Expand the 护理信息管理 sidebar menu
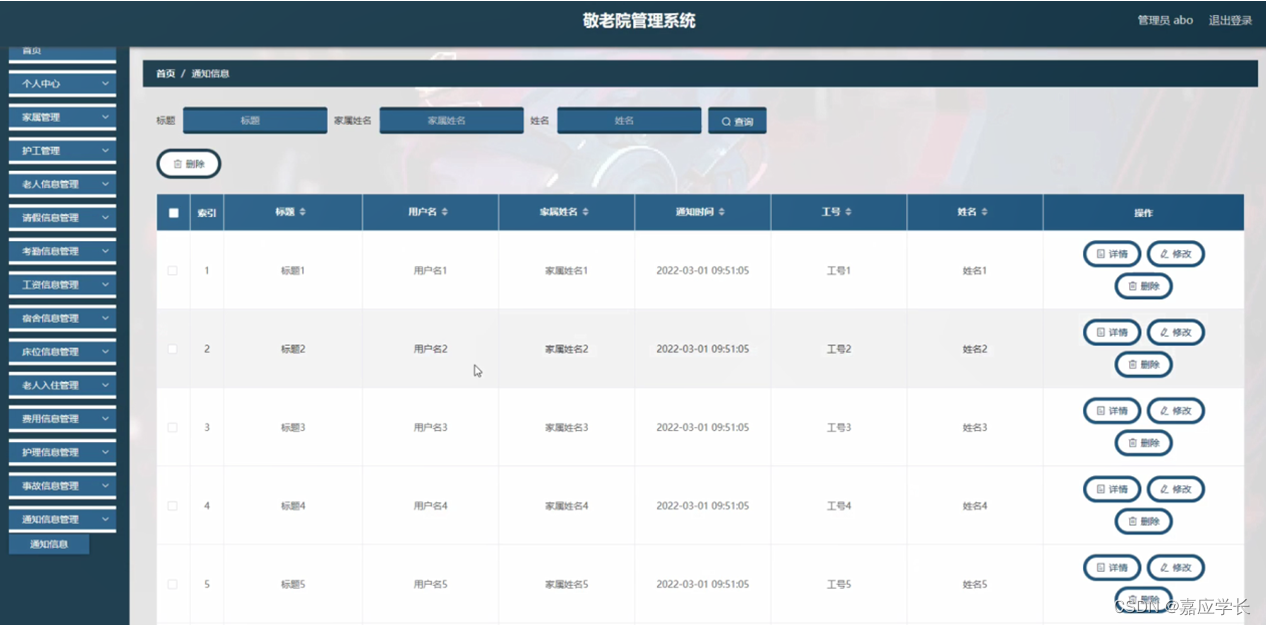This screenshot has height=625, width=1266. click(63, 452)
